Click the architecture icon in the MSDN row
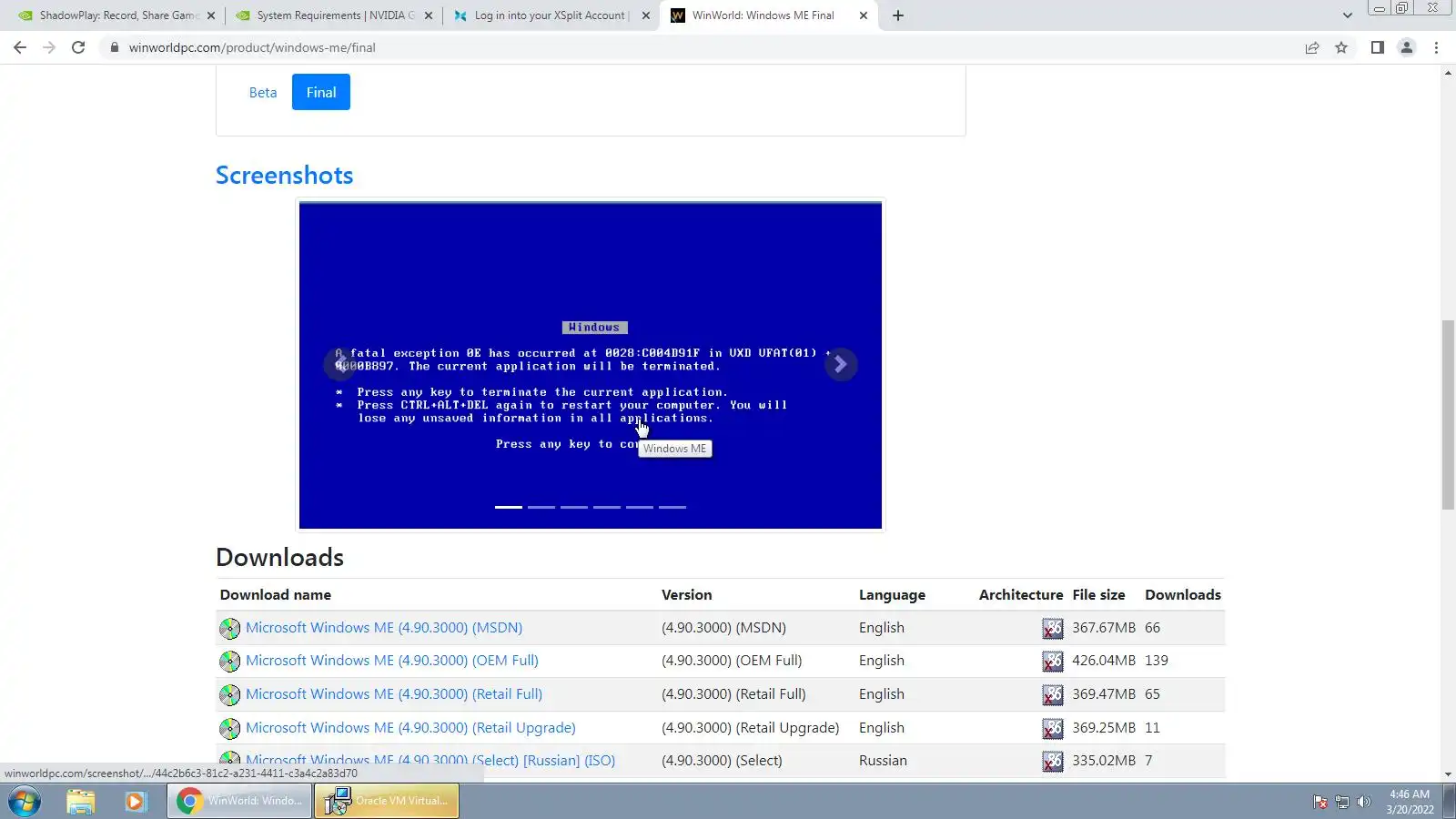The width and height of the screenshot is (1456, 819). (1053, 629)
